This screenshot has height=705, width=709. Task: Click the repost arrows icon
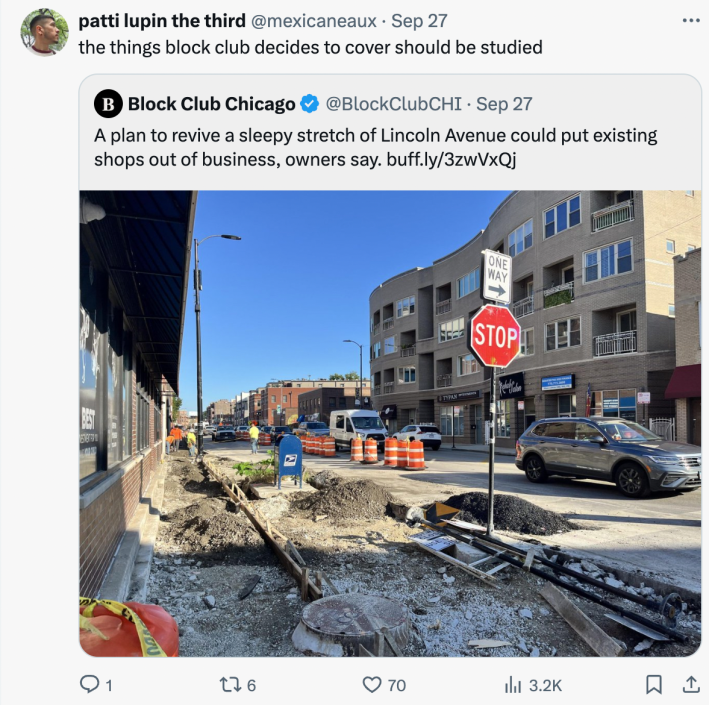pyautogui.click(x=230, y=684)
